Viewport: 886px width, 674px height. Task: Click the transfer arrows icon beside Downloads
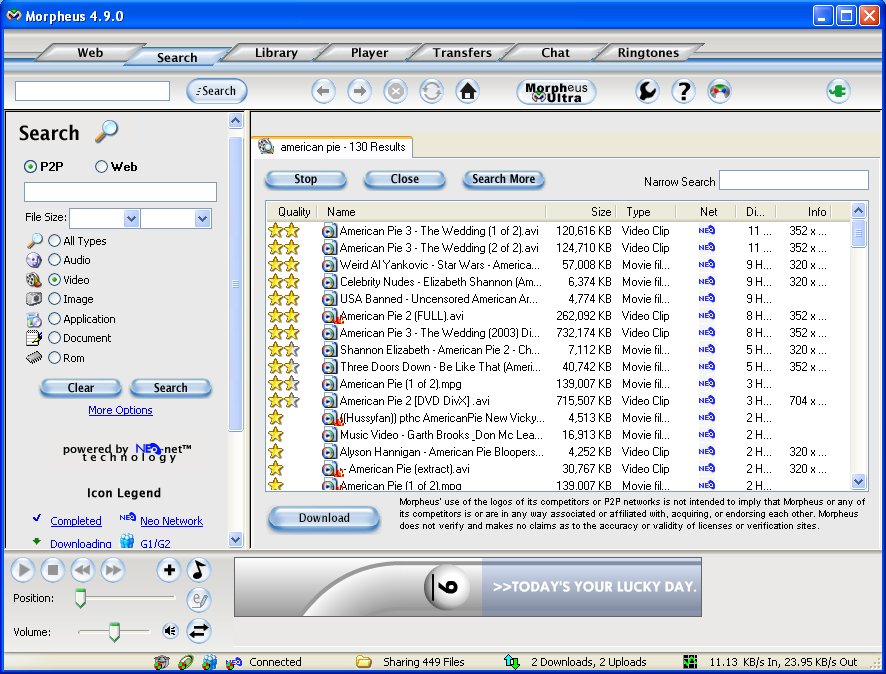click(x=511, y=662)
